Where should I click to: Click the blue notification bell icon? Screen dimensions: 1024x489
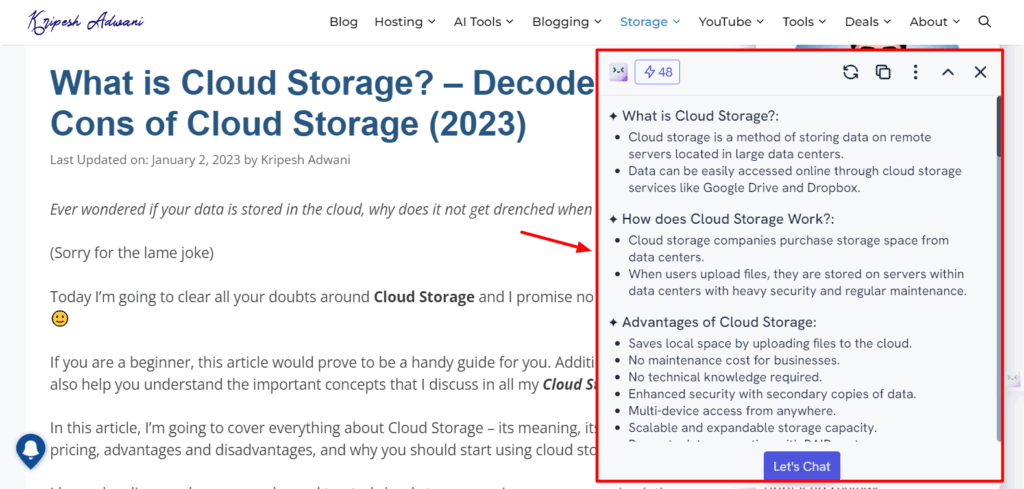[x=32, y=450]
